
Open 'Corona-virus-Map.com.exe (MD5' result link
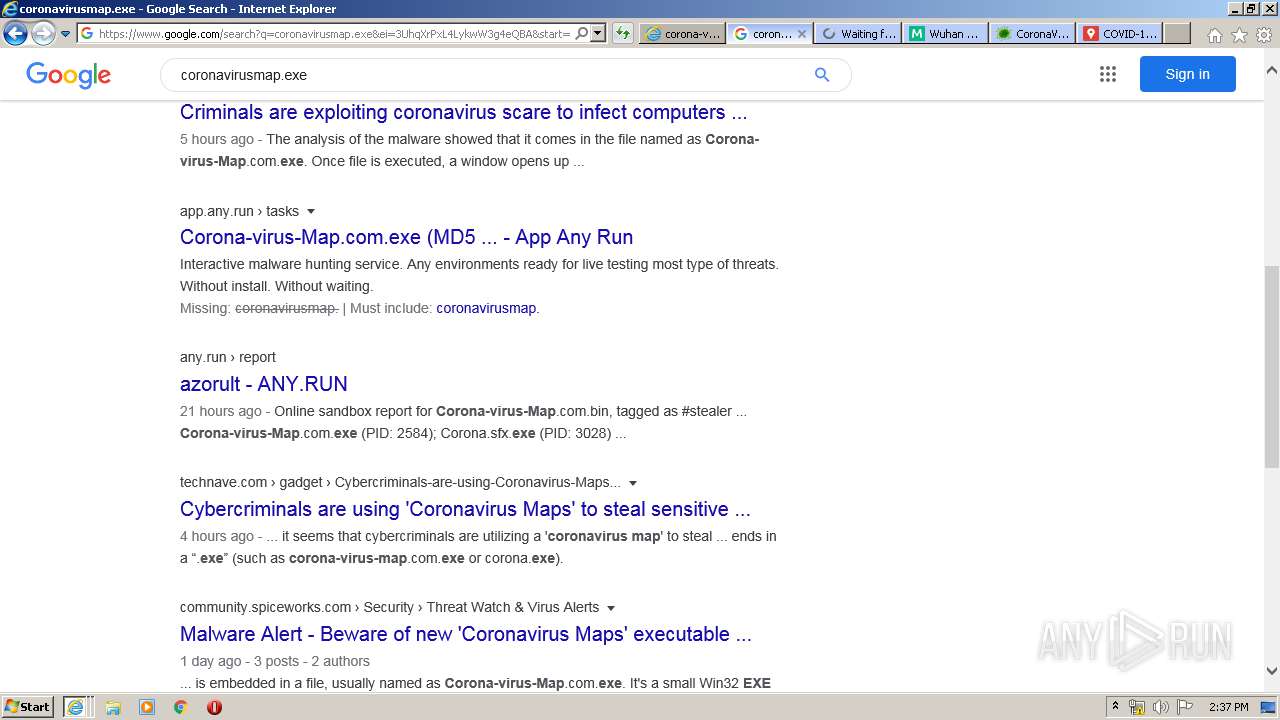[406, 237]
